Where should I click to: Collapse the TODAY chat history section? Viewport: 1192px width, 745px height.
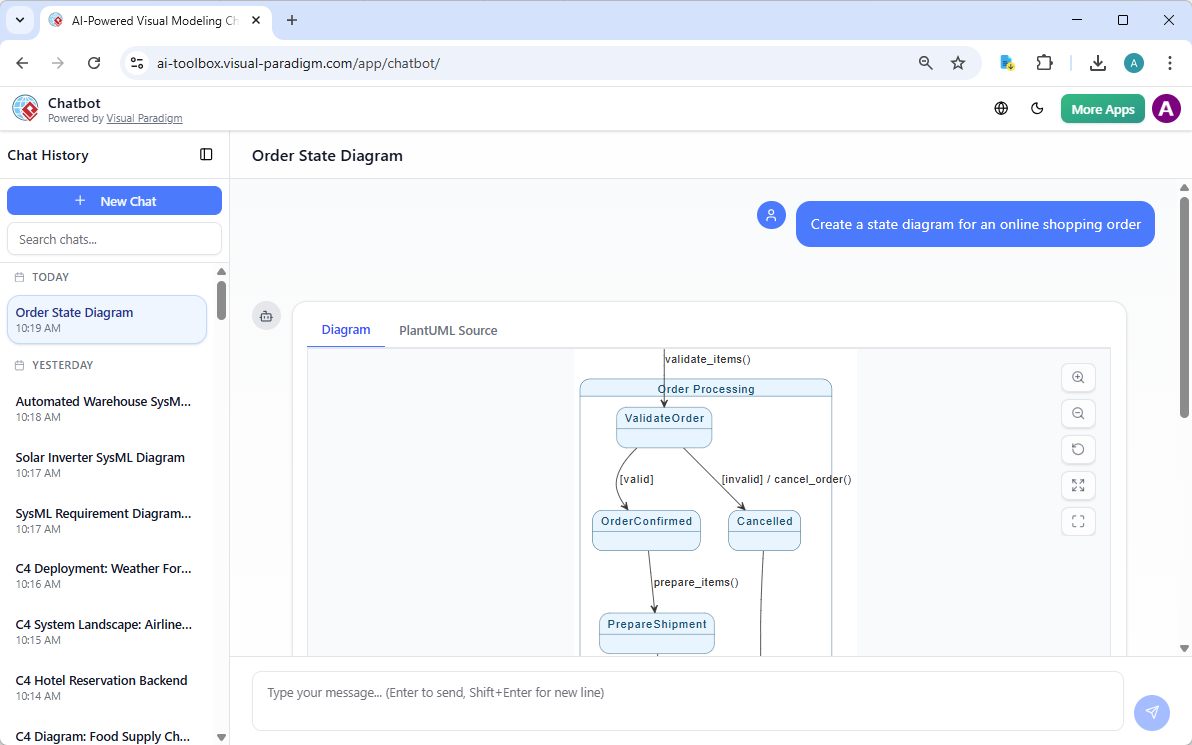click(21, 277)
